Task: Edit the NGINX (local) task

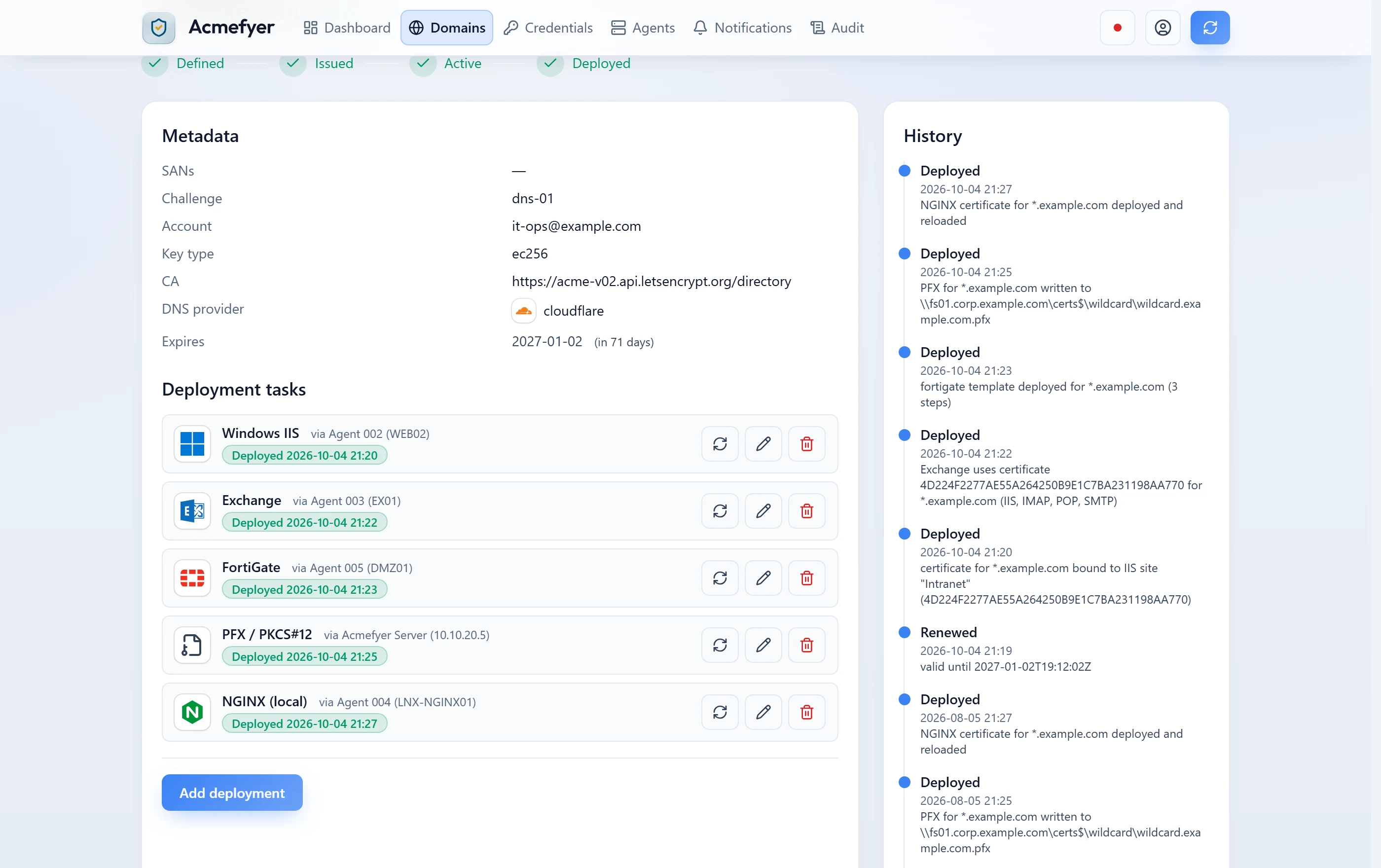Action: point(763,712)
